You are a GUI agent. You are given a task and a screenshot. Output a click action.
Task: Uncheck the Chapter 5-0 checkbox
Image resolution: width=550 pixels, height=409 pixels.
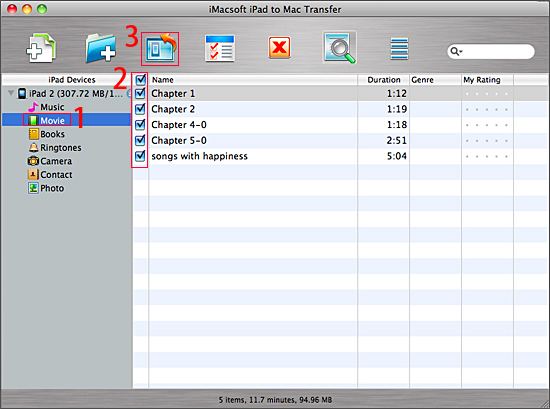click(x=140, y=140)
